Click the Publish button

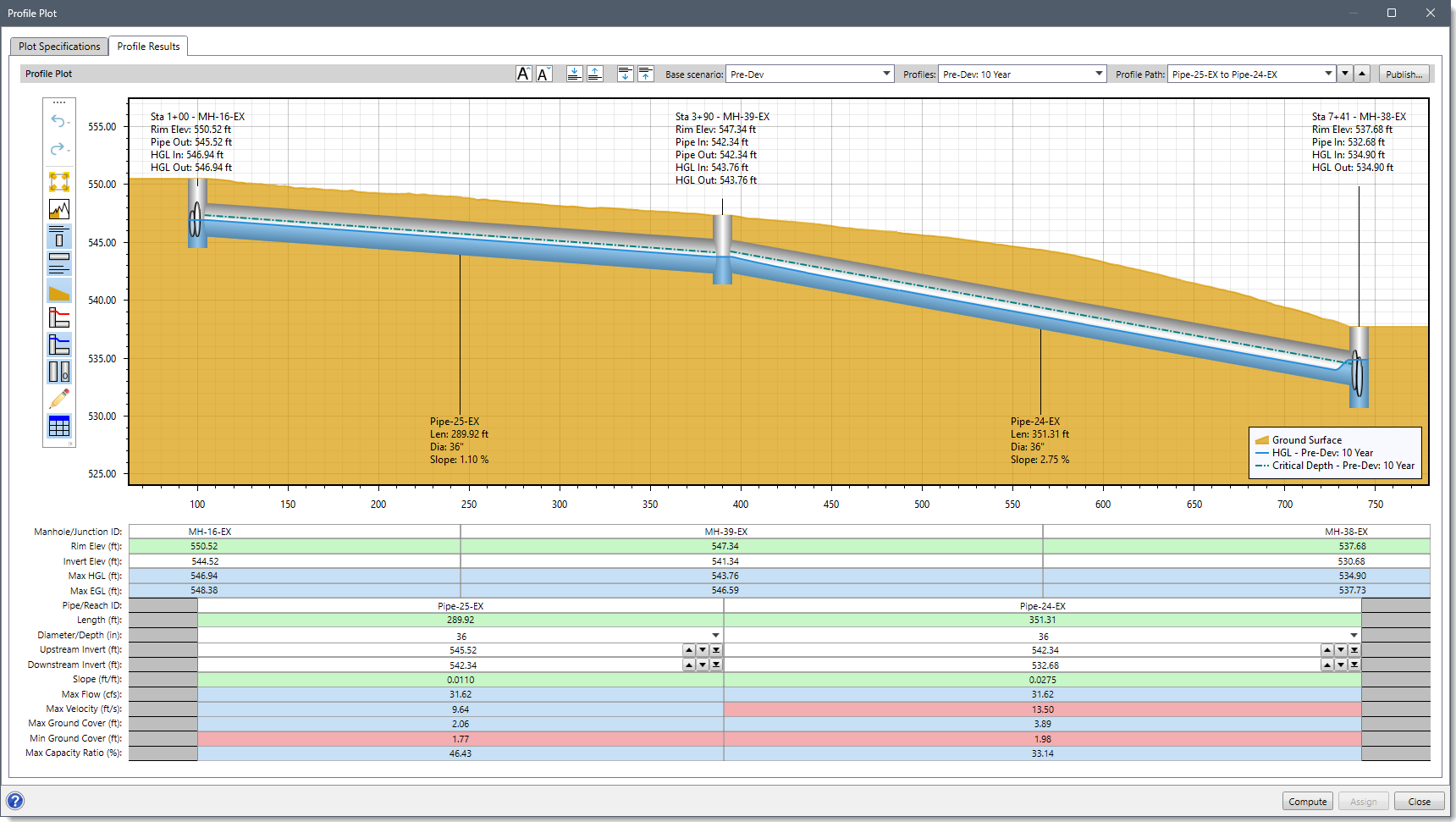(x=1404, y=74)
